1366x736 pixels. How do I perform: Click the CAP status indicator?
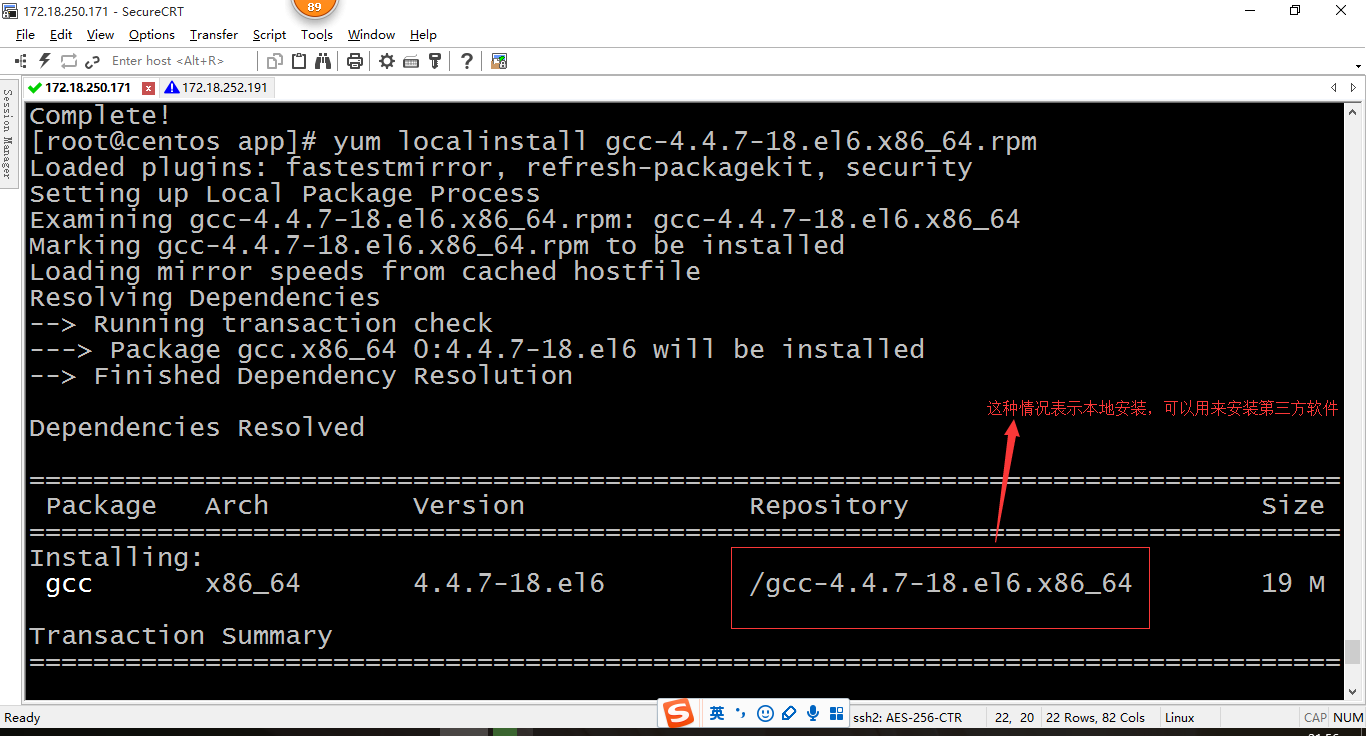1315,717
